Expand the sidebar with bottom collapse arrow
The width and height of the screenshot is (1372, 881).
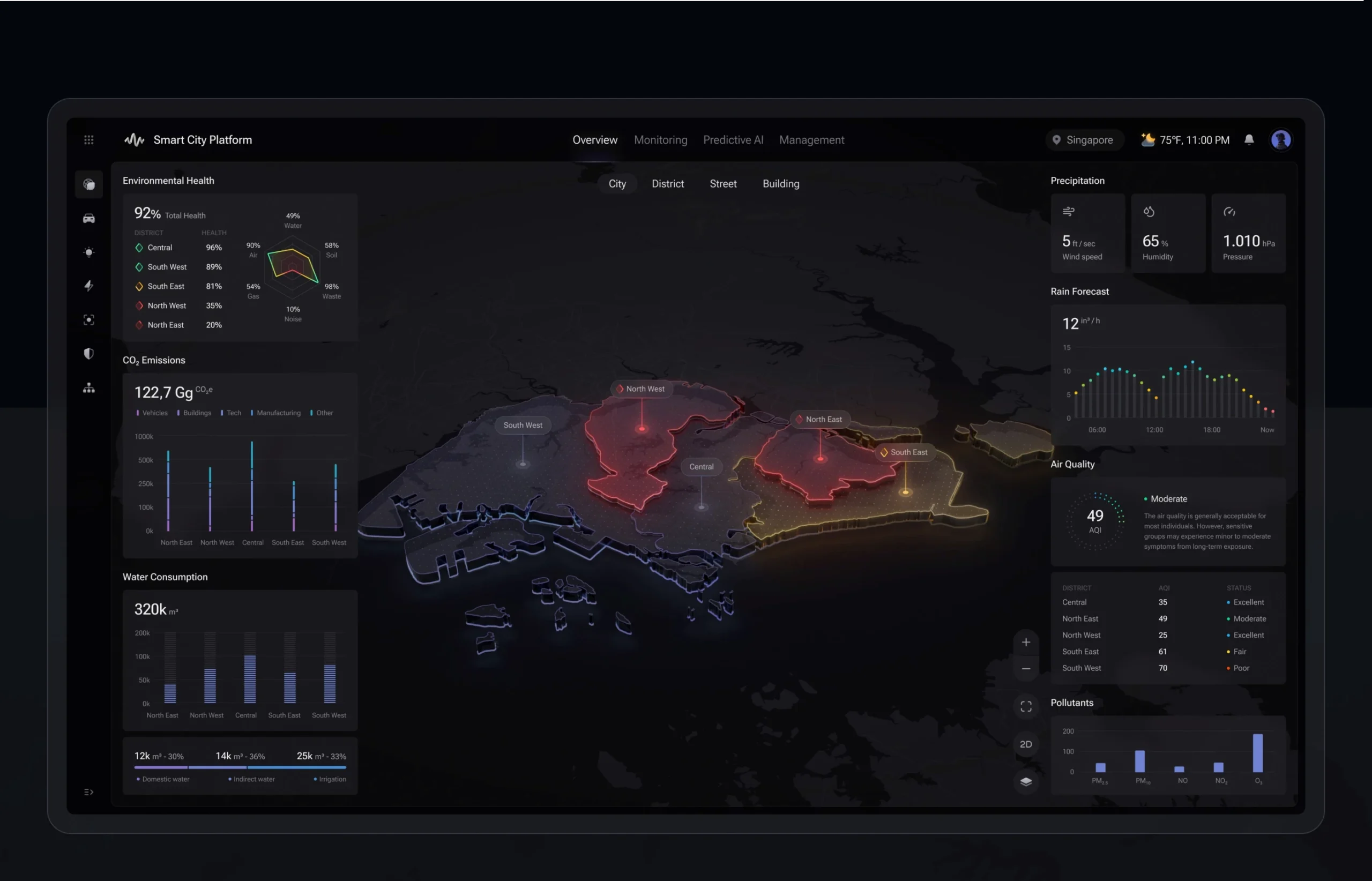88,793
